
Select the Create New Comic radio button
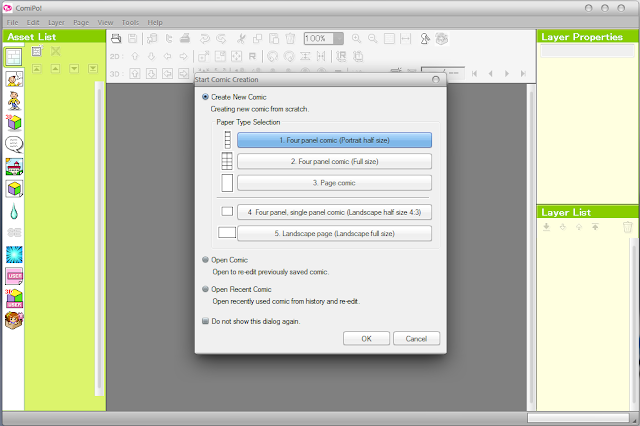tap(205, 97)
